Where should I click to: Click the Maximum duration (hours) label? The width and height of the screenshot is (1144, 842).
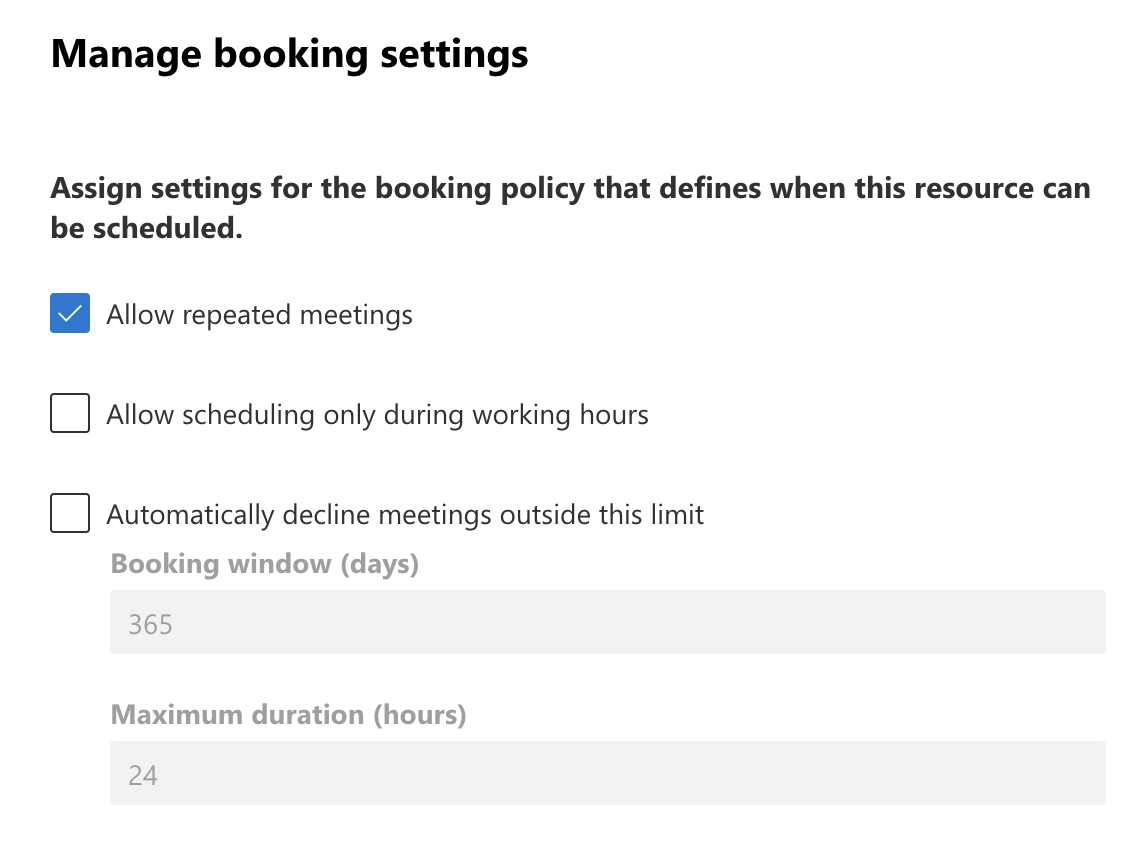coord(288,715)
